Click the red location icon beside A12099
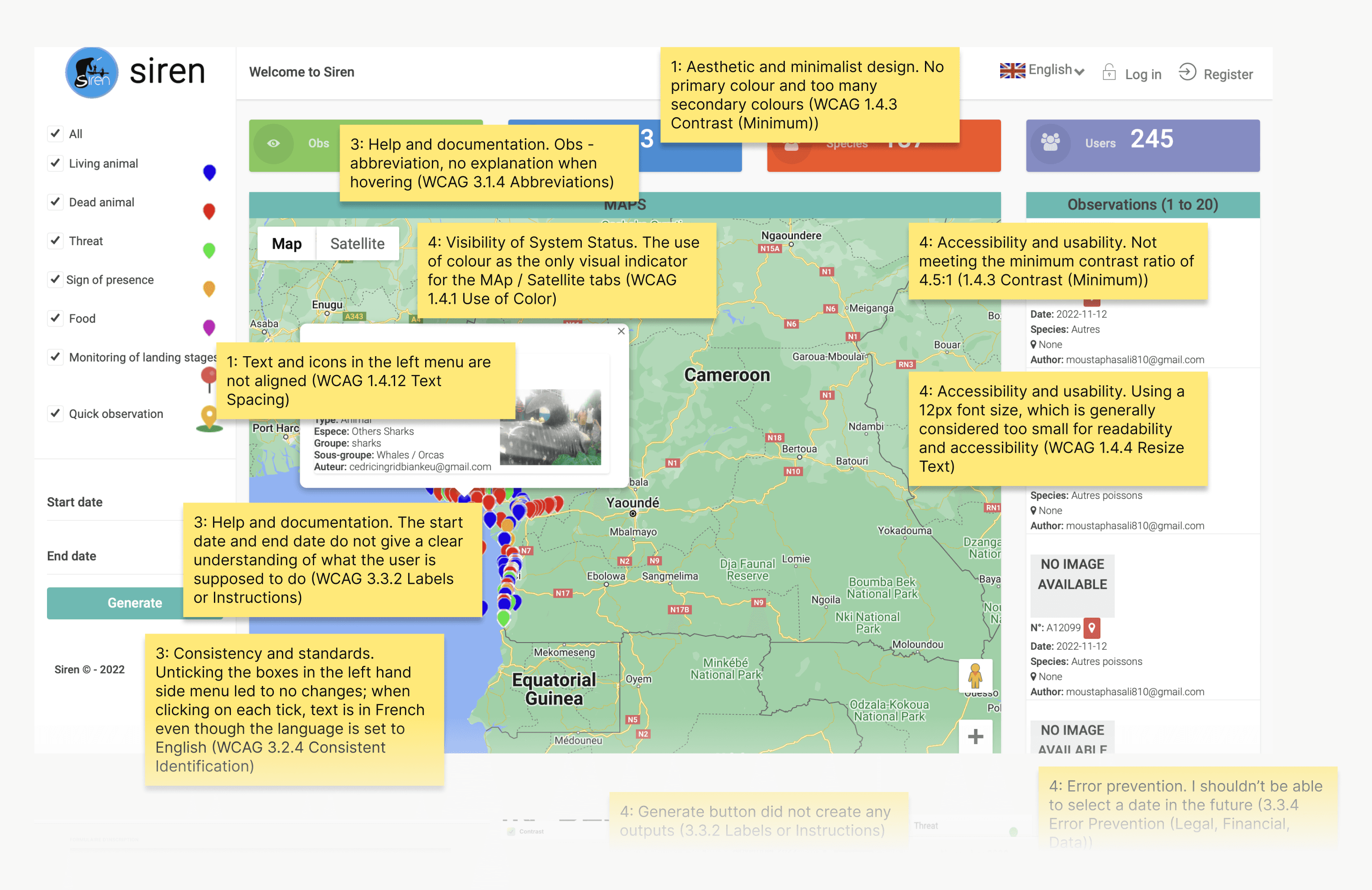Viewport: 1372px width, 890px height. point(1092,628)
